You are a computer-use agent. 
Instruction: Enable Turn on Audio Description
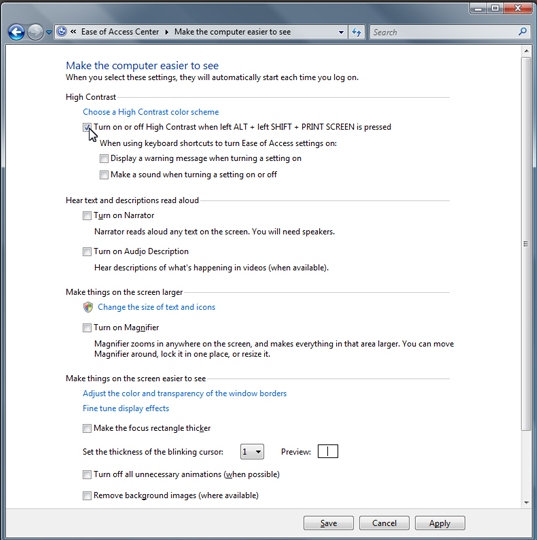(x=87, y=251)
